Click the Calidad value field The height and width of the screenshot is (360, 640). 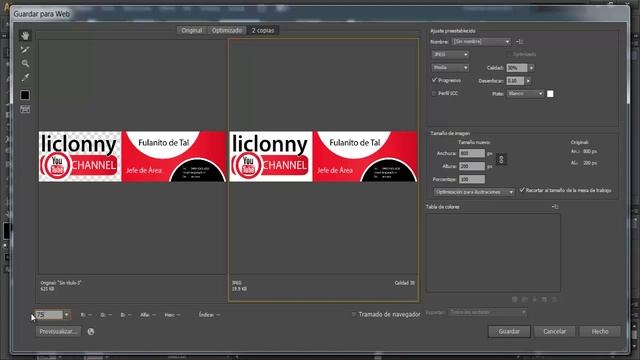(517, 68)
